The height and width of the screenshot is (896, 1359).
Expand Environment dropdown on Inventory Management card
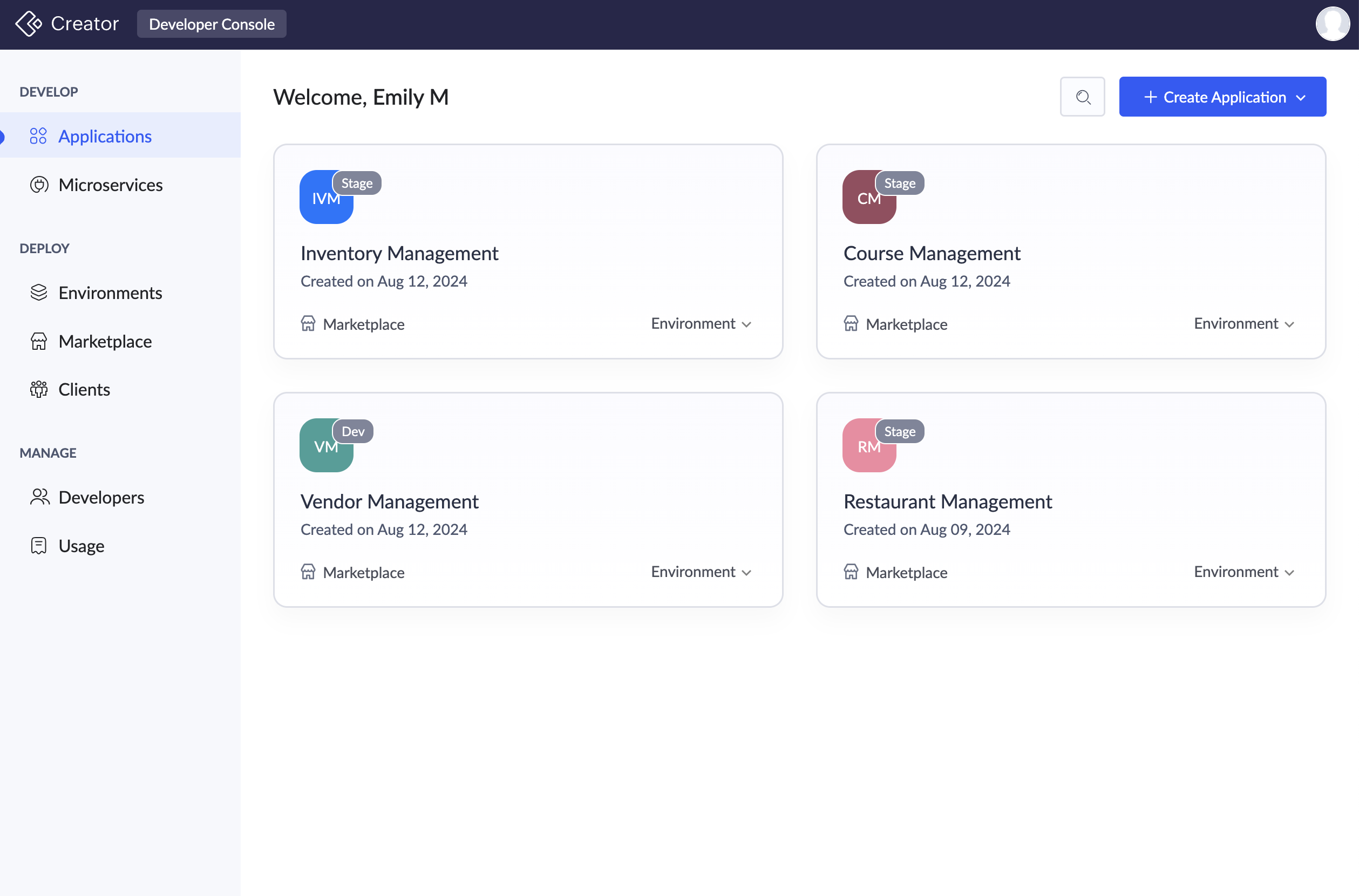(701, 324)
